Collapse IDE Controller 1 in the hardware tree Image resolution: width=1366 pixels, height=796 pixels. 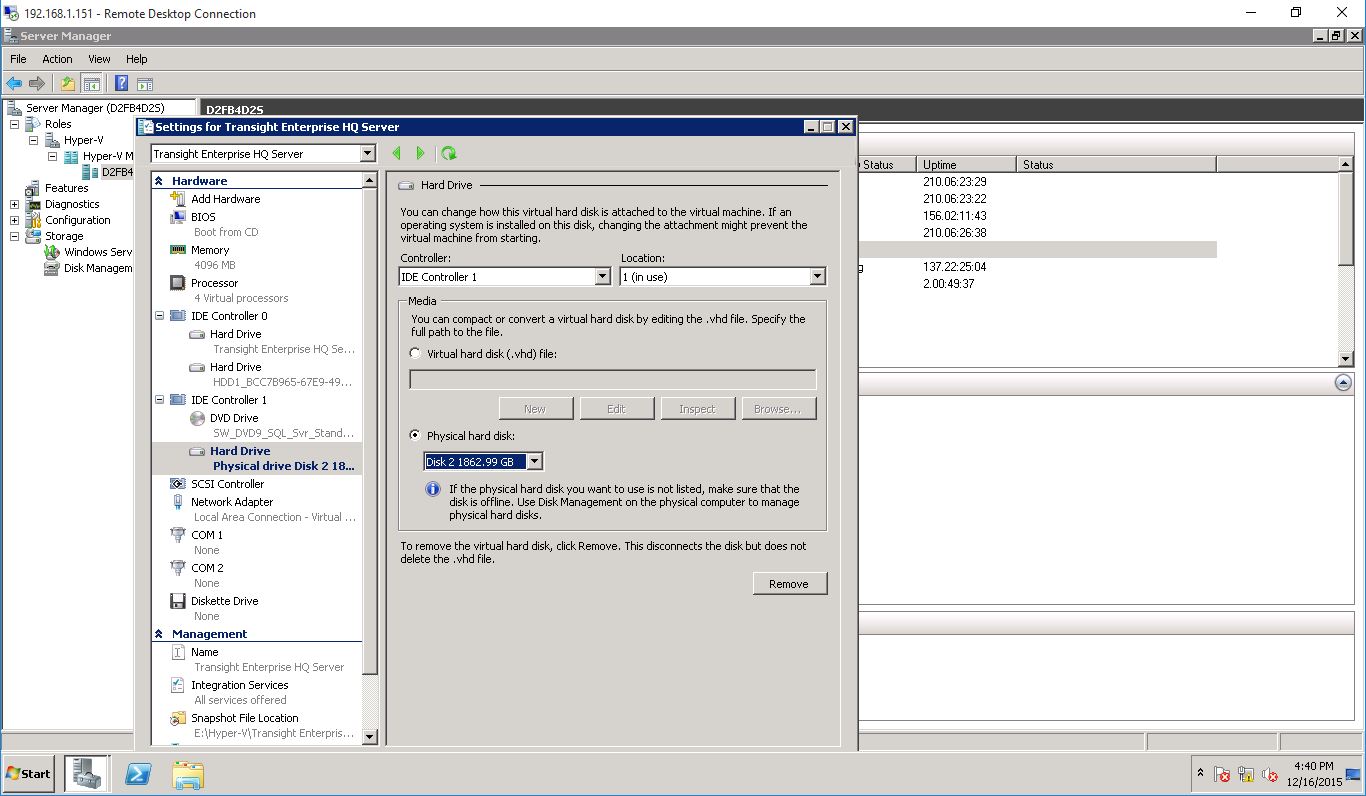pos(159,400)
